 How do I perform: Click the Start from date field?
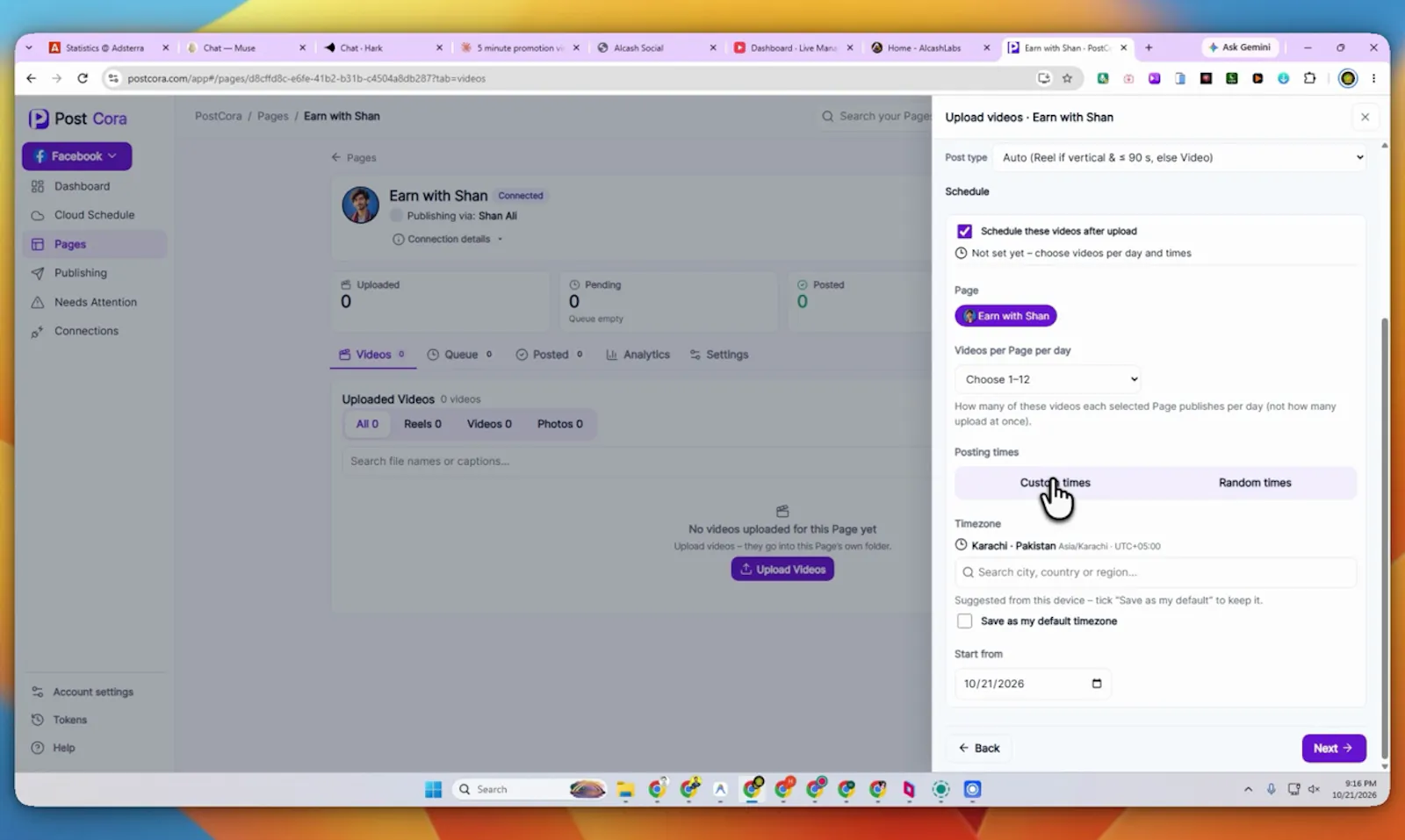[x=1033, y=684]
